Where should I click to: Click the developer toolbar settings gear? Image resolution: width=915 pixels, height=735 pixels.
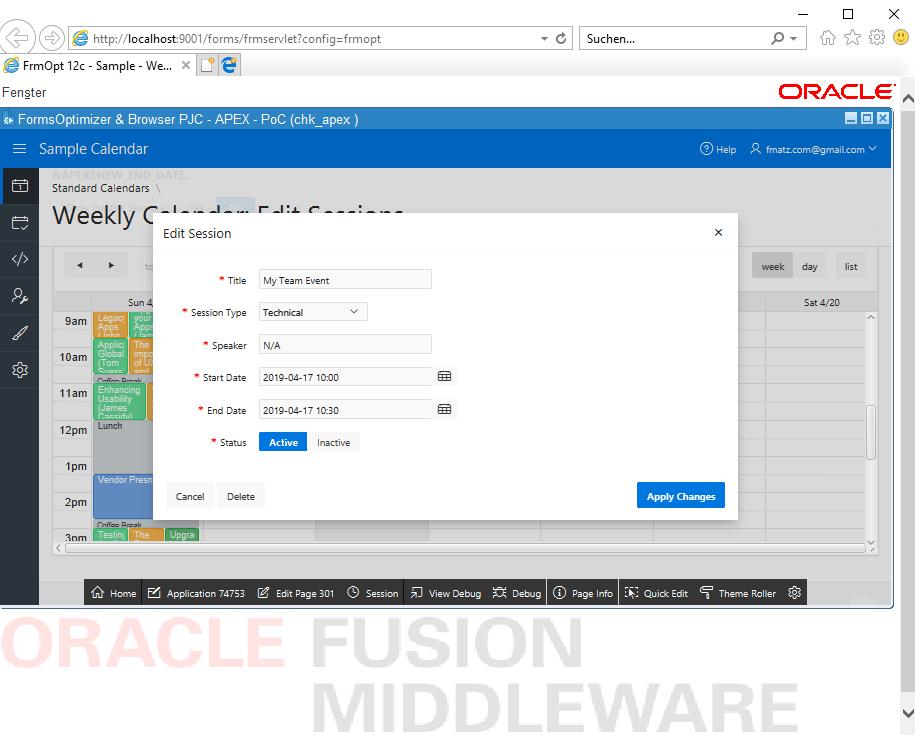[x=794, y=593]
